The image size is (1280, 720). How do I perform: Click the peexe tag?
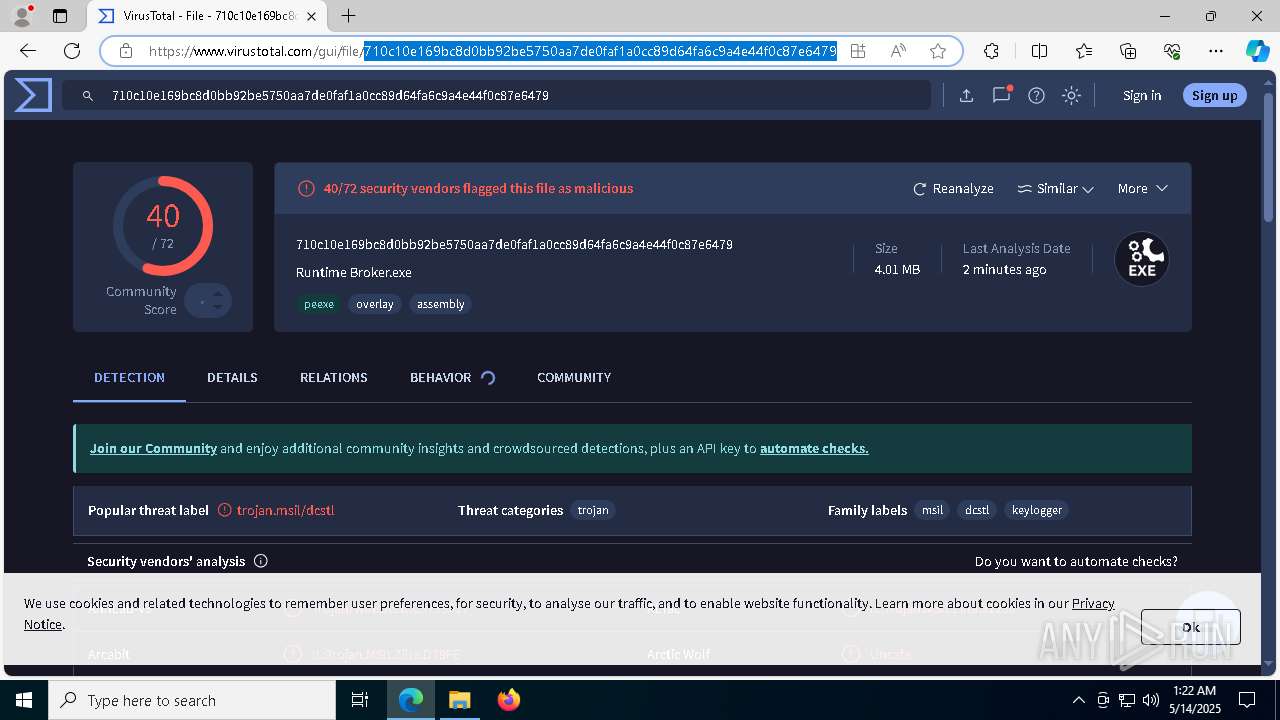319,304
